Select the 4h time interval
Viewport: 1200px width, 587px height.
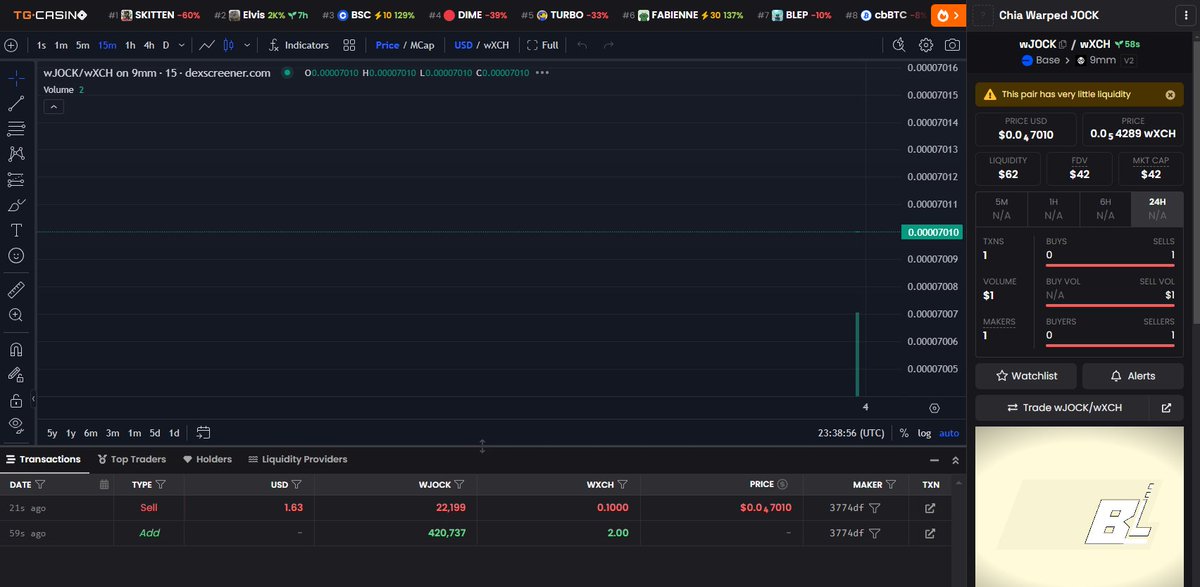(x=149, y=45)
